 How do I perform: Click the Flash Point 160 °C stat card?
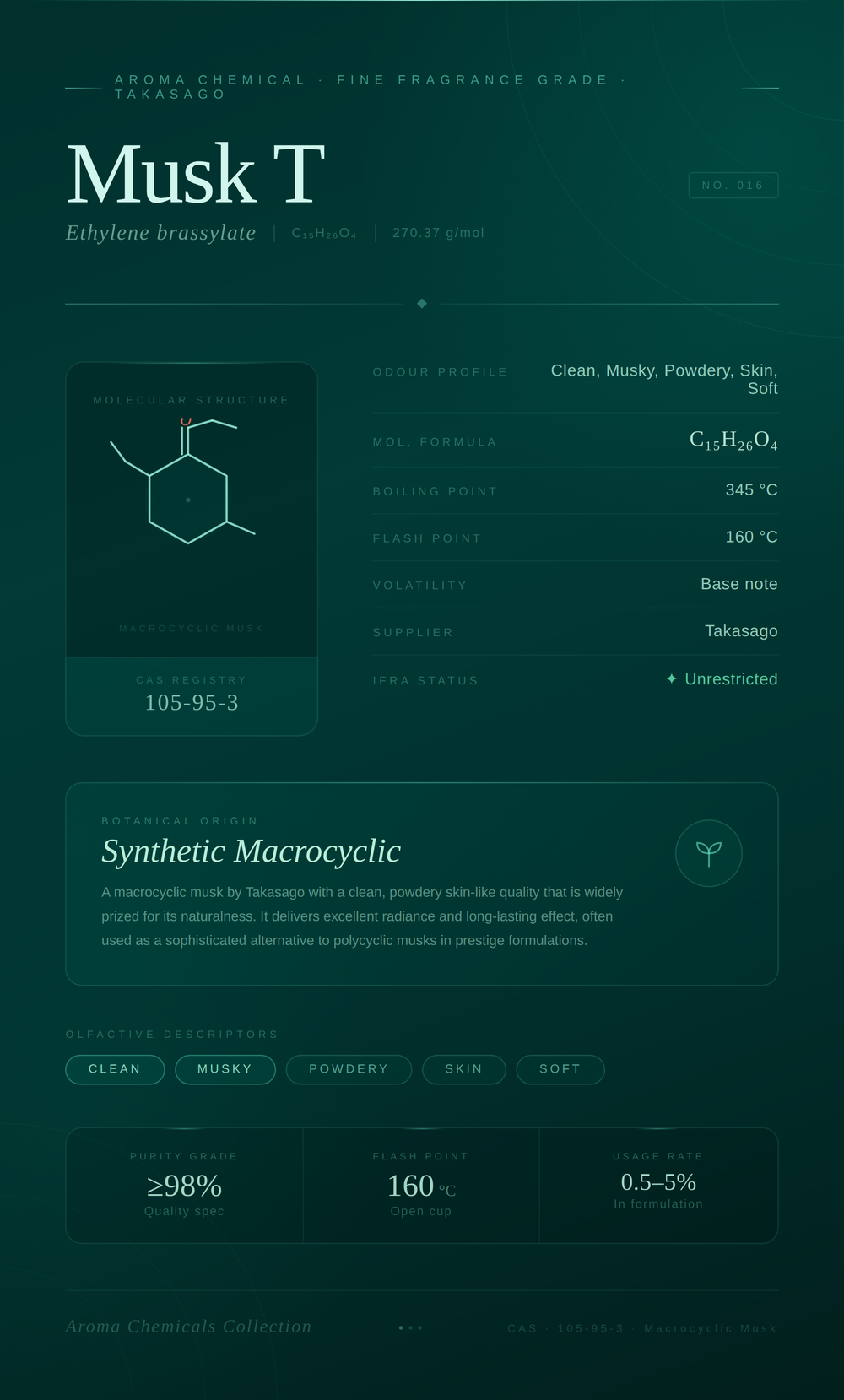pos(421,1185)
